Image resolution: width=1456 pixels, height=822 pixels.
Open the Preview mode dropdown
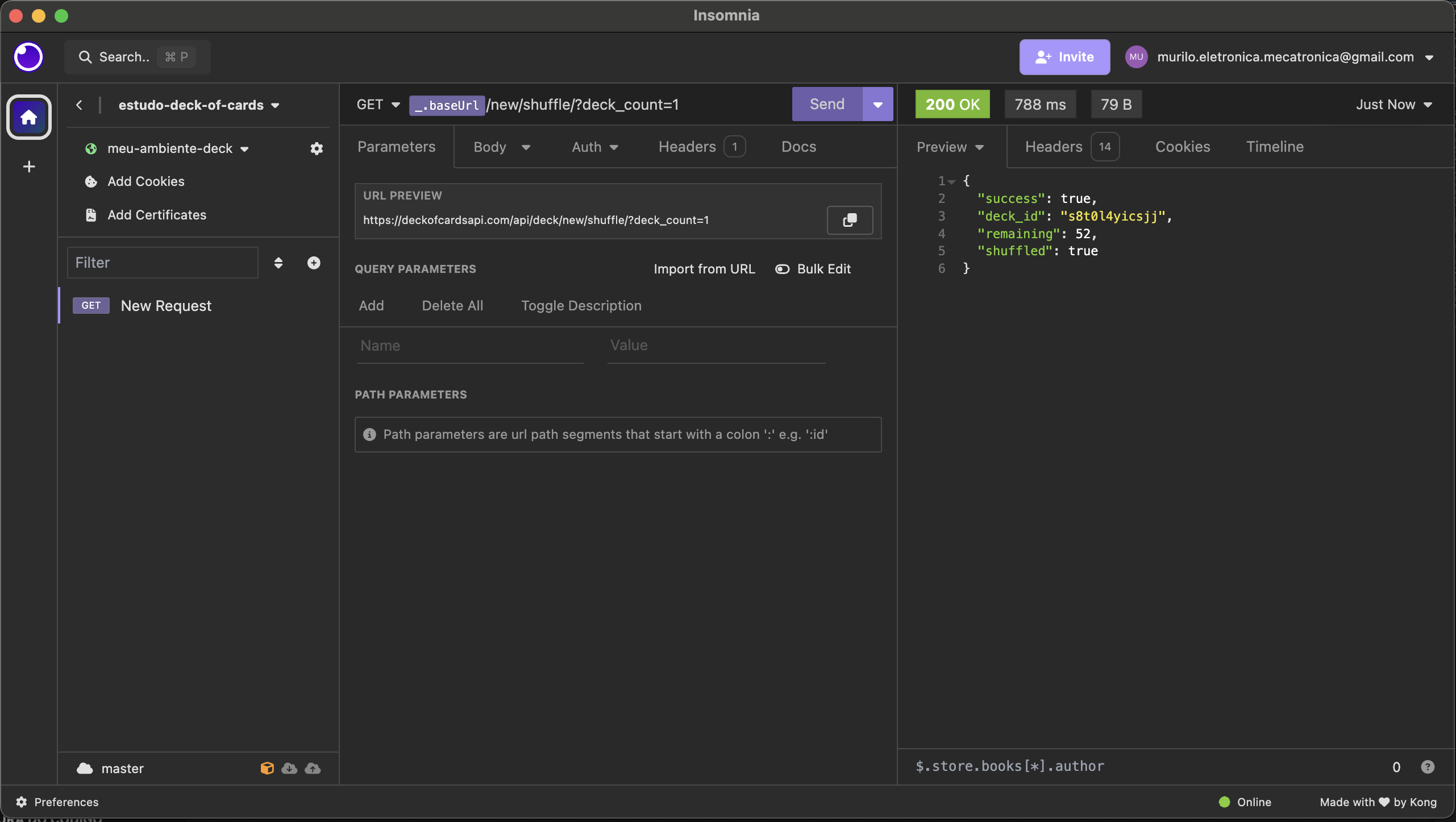950,147
